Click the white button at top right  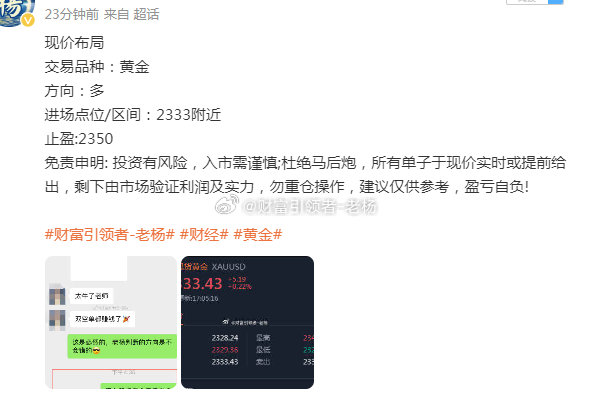[527, 2]
